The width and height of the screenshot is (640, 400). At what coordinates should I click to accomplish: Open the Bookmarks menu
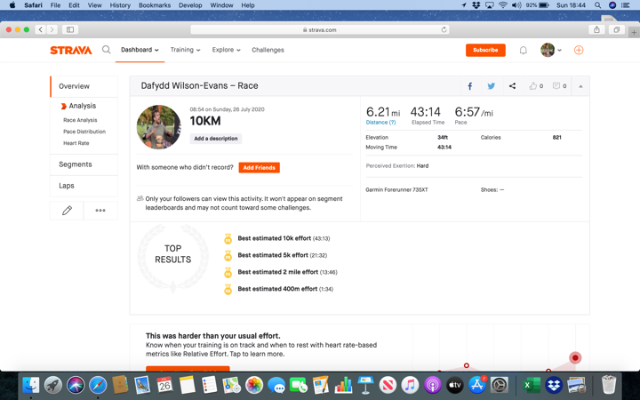(155, 5)
